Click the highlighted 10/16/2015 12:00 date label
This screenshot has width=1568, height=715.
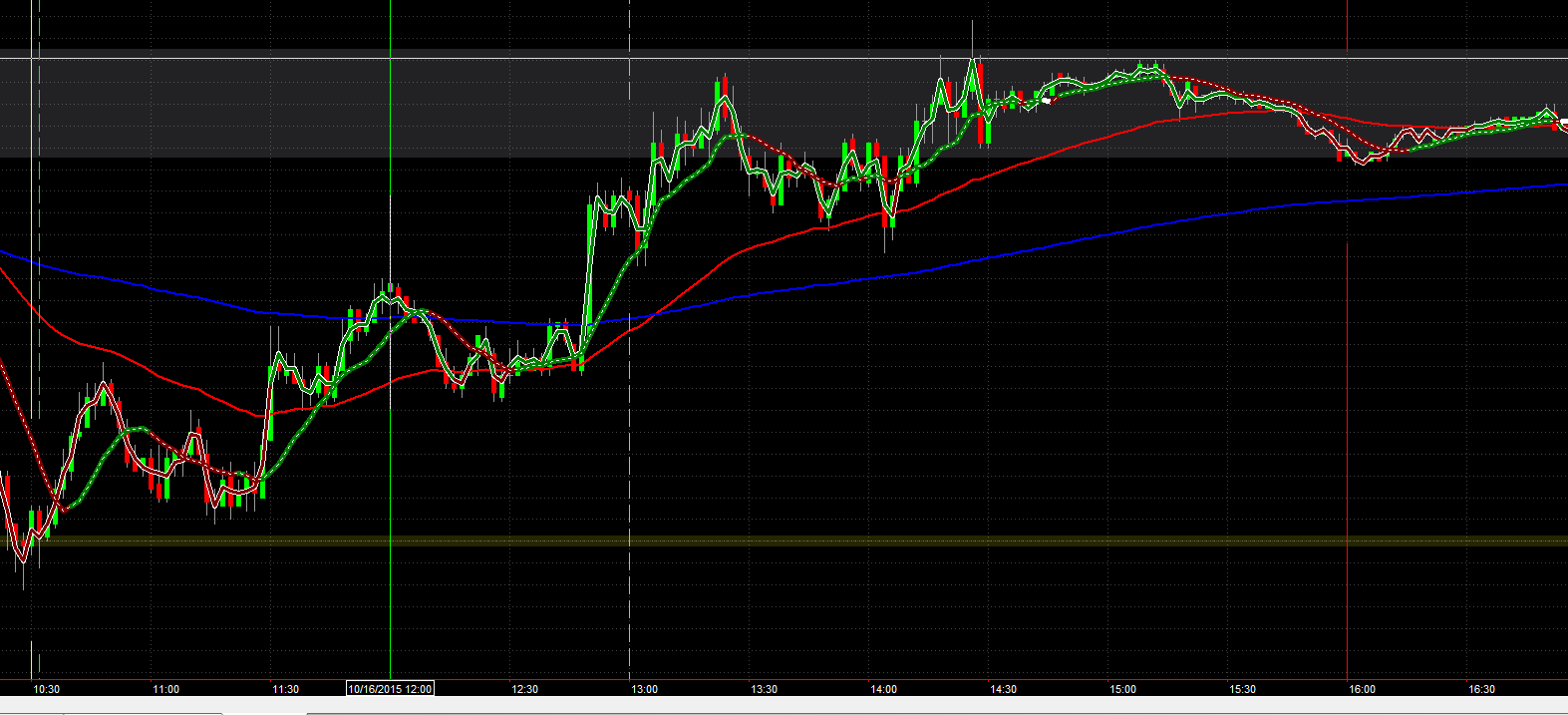coord(390,689)
